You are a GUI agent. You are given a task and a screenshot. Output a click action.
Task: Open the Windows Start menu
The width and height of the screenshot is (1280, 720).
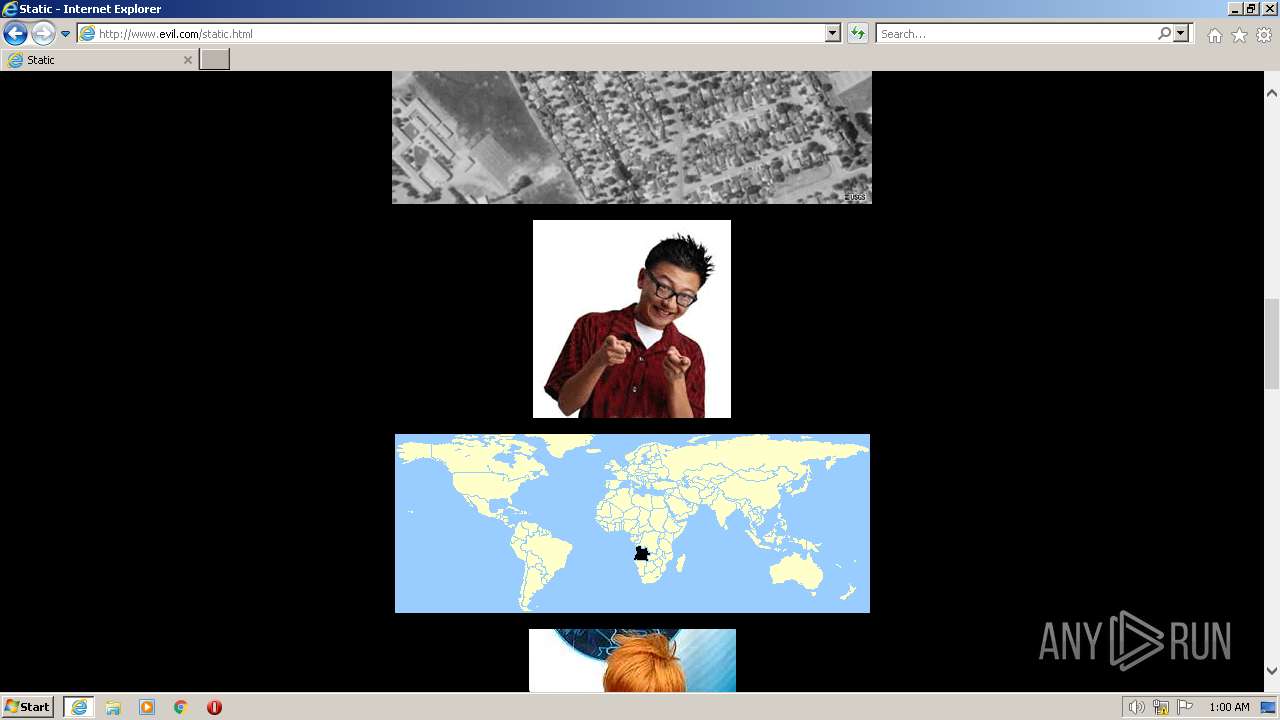coord(28,706)
